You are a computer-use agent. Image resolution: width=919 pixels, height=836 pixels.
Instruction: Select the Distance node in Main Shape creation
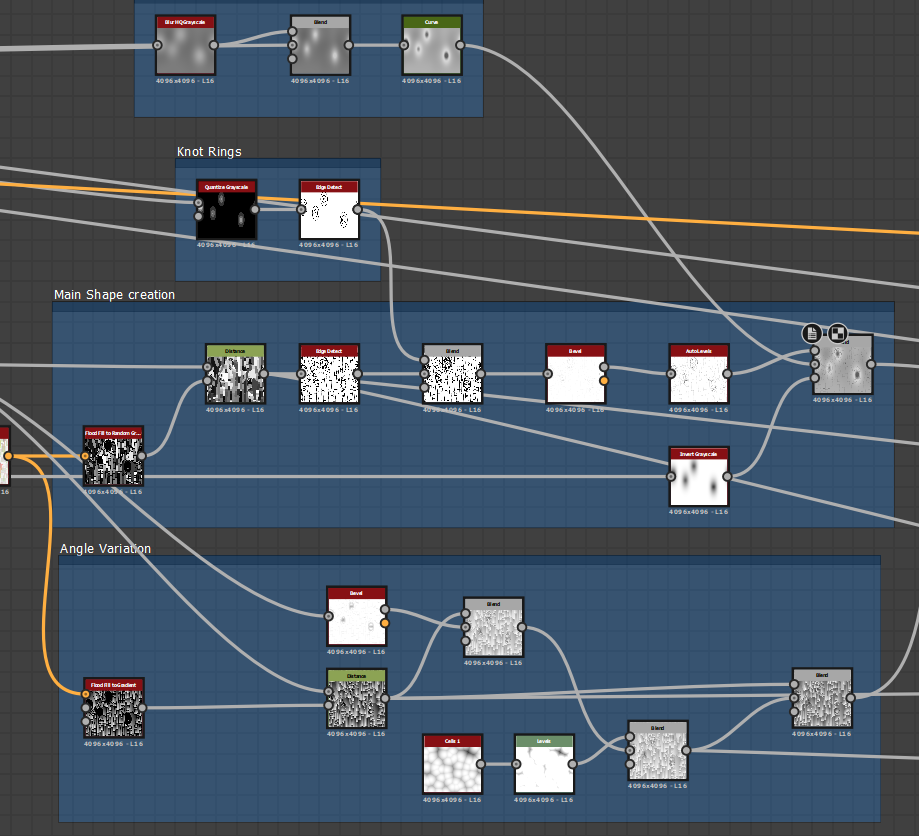235,374
